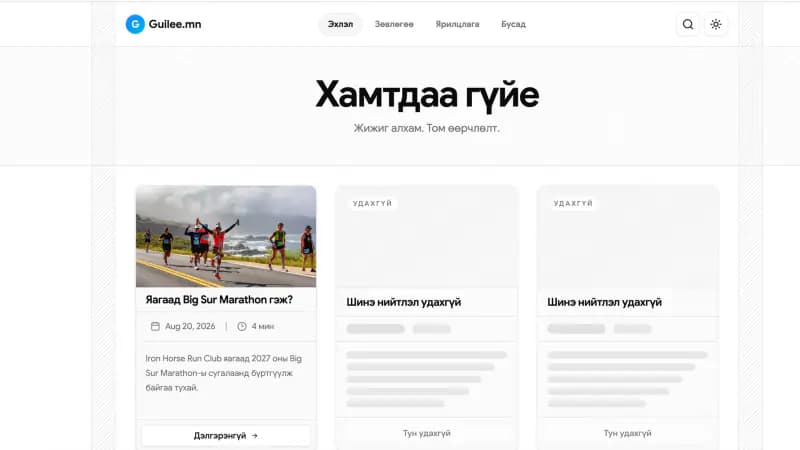Toggle the sun theme icon
Screen dimensions: 800x450
pyautogui.click(x=716, y=24)
